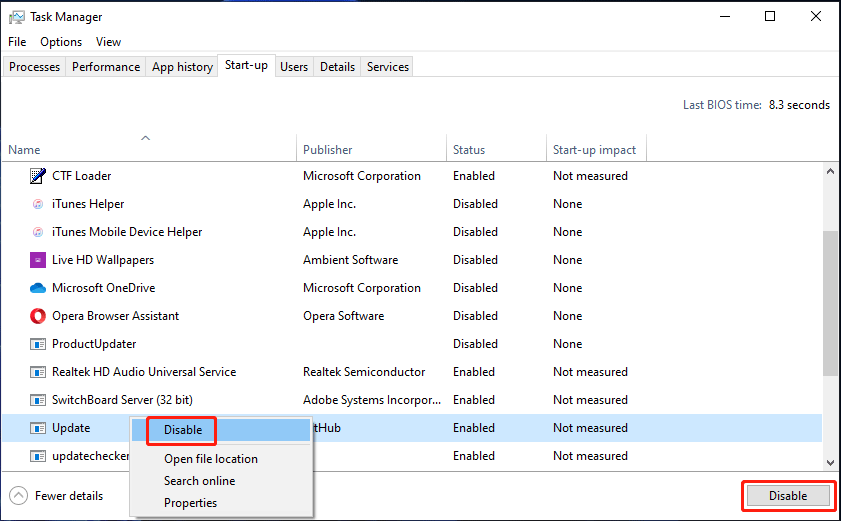The height and width of the screenshot is (521, 841).
Task: Select the SwitchBoard Server icon
Action: 38,400
